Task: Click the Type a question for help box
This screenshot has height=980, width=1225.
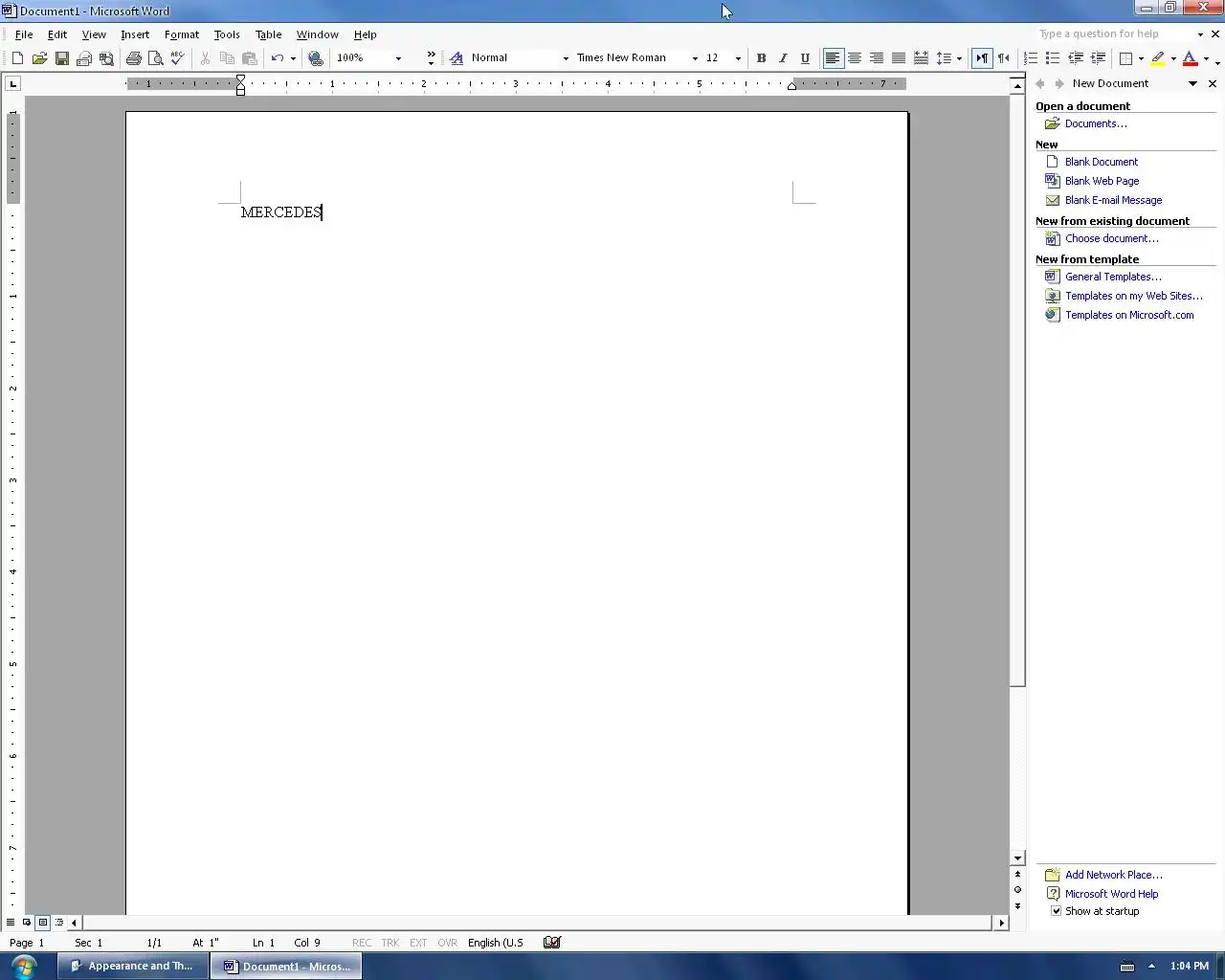Action: point(1115,33)
